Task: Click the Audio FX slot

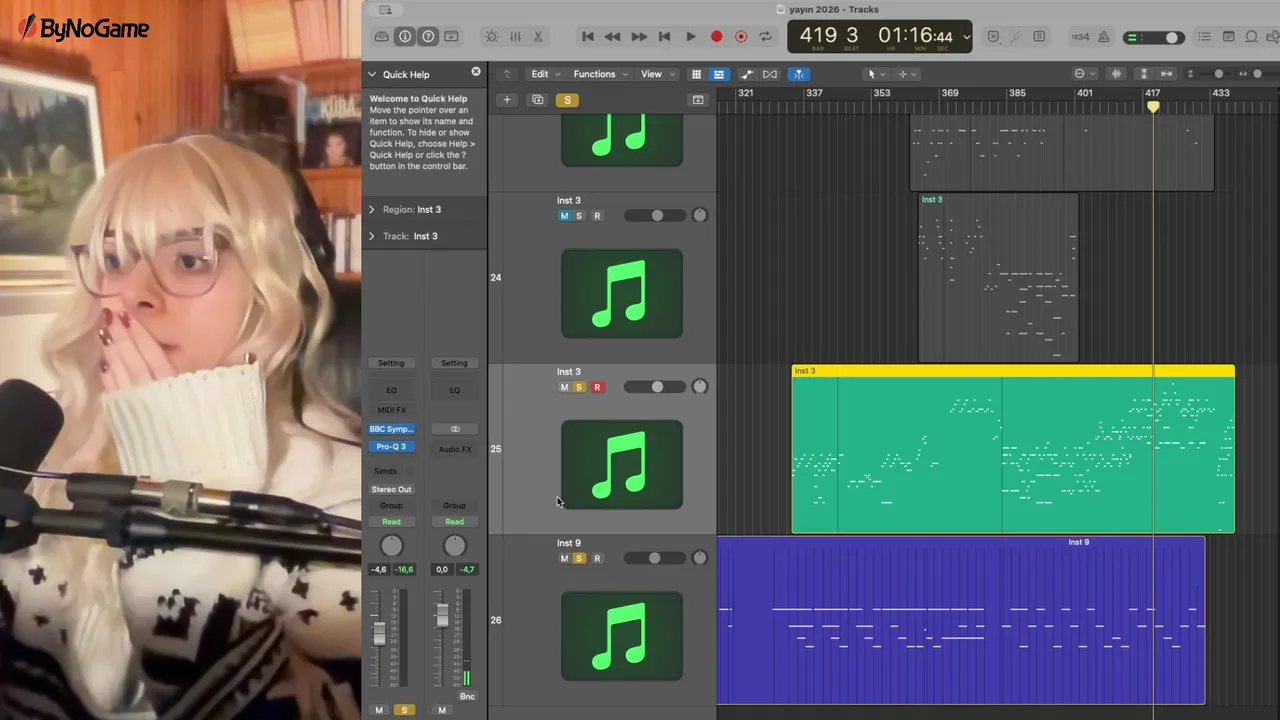Action: click(455, 449)
